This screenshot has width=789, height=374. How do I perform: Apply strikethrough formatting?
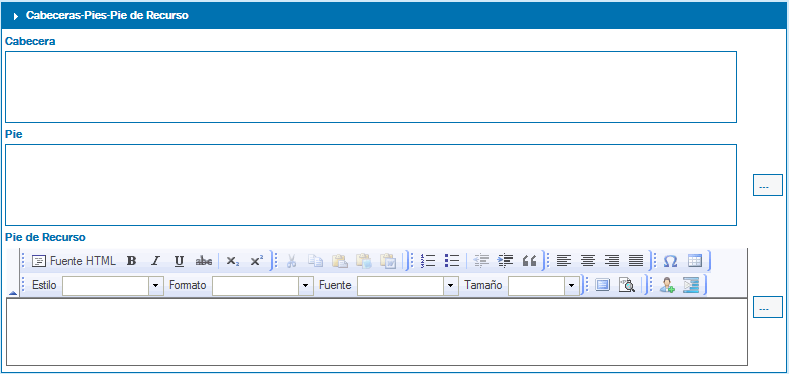[x=204, y=261]
